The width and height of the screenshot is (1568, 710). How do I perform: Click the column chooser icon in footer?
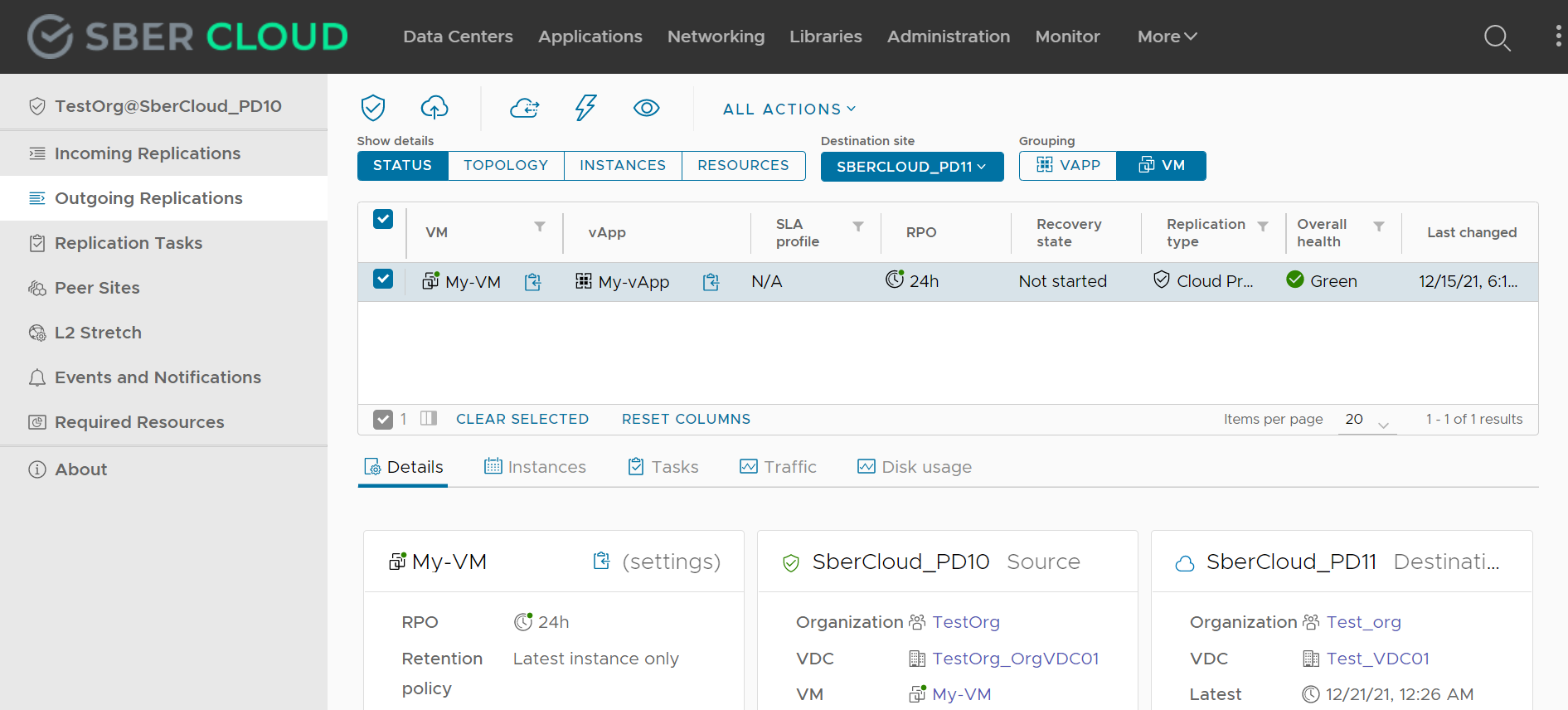coord(428,418)
